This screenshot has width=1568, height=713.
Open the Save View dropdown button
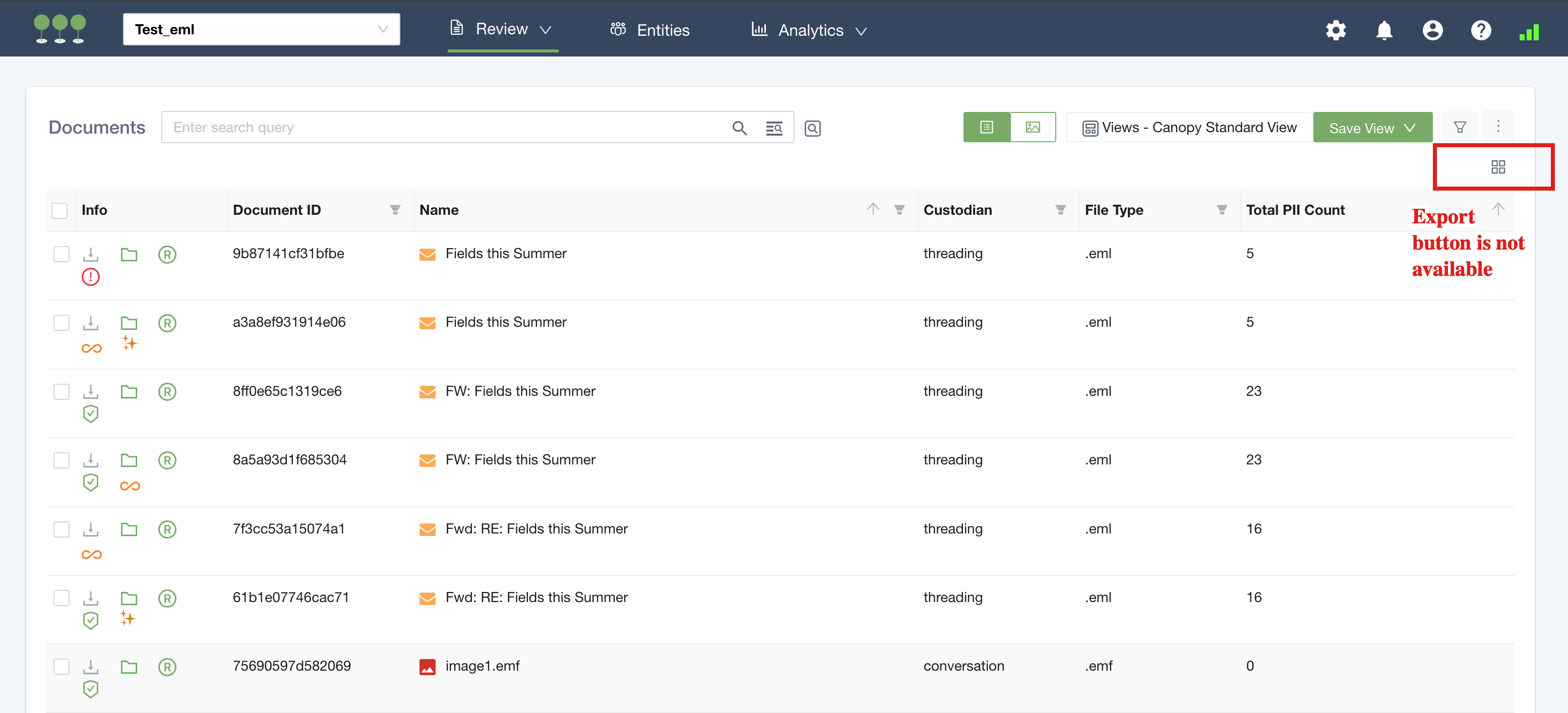click(1372, 128)
